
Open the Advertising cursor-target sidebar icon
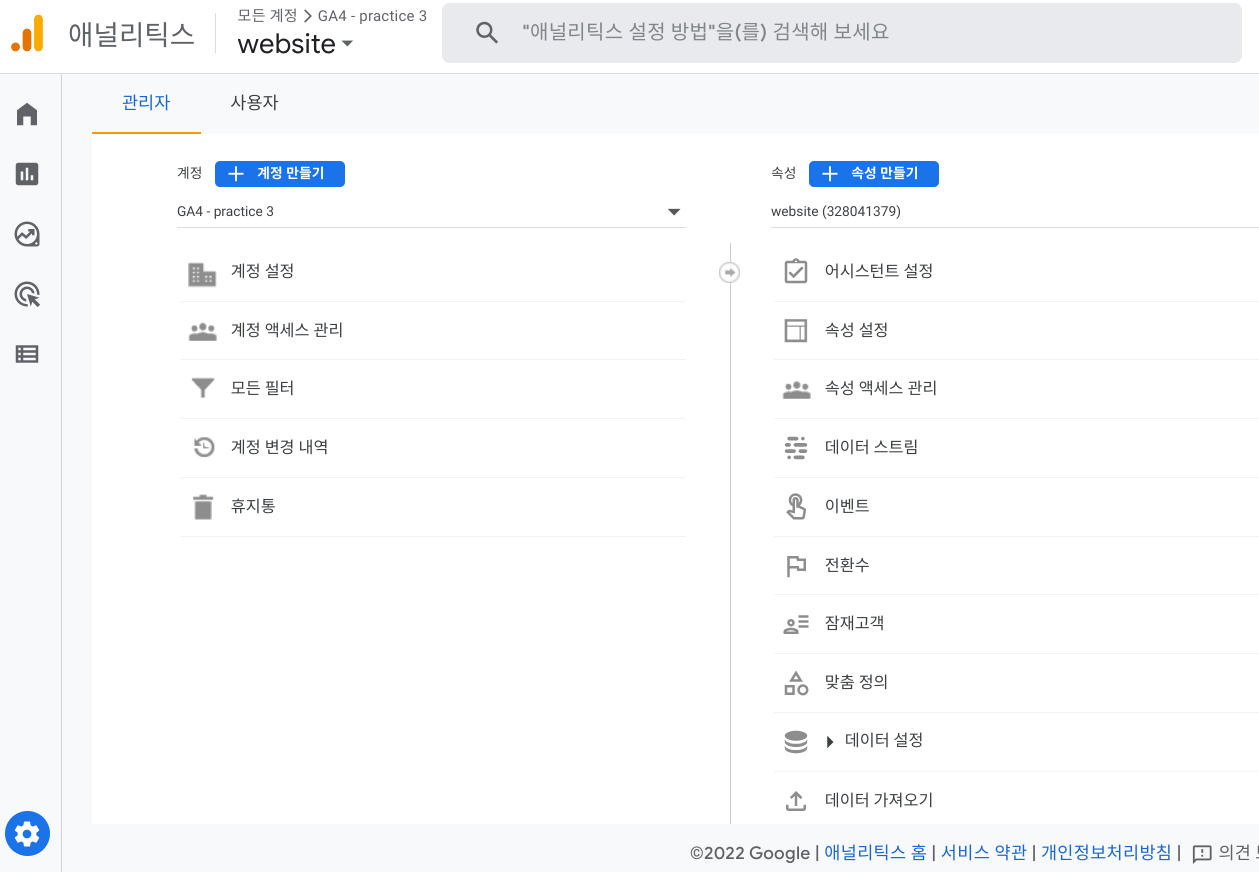pyautogui.click(x=27, y=294)
